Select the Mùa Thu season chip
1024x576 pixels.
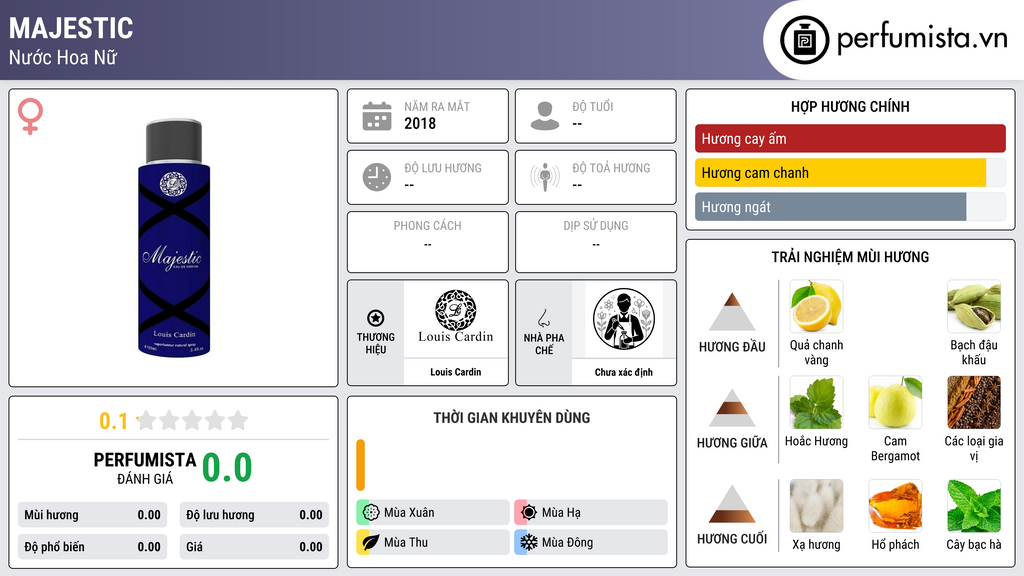433,542
